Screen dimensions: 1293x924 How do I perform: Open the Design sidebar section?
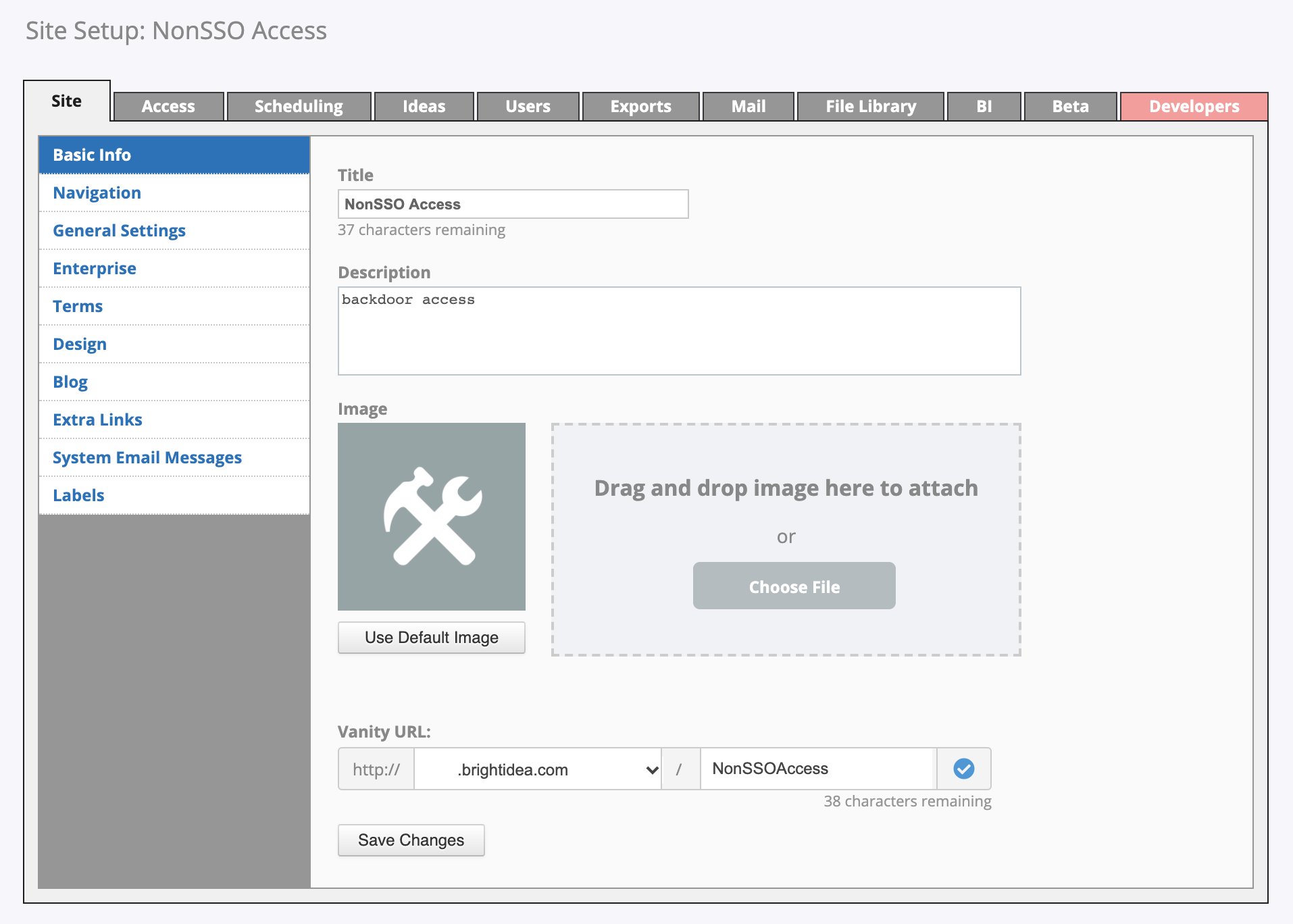point(80,344)
